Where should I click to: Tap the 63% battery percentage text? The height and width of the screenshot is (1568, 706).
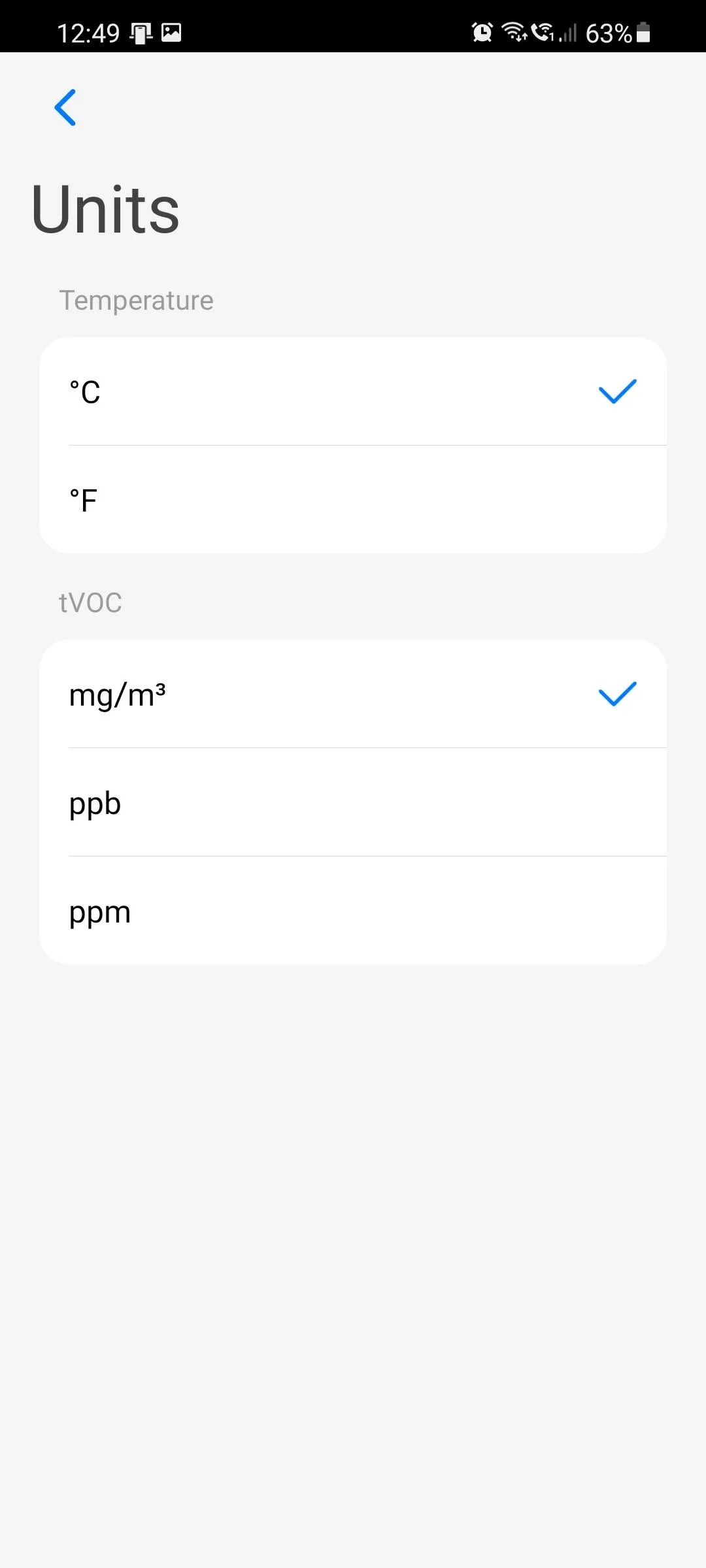click(x=608, y=33)
